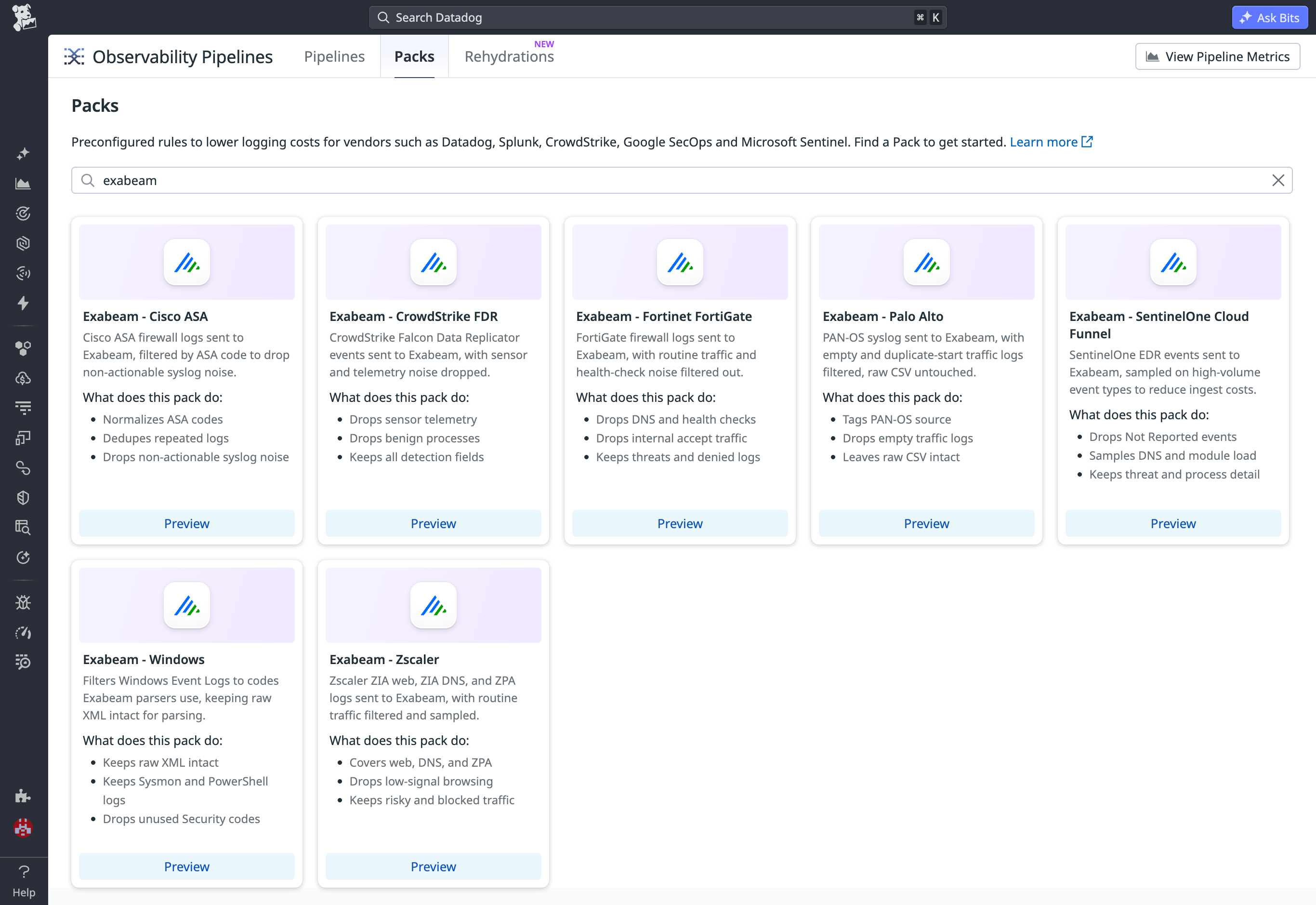This screenshot has width=1316, height=905.
Task: Click the Exabeam - Palo Alto card title
Action: coord(882,317)
